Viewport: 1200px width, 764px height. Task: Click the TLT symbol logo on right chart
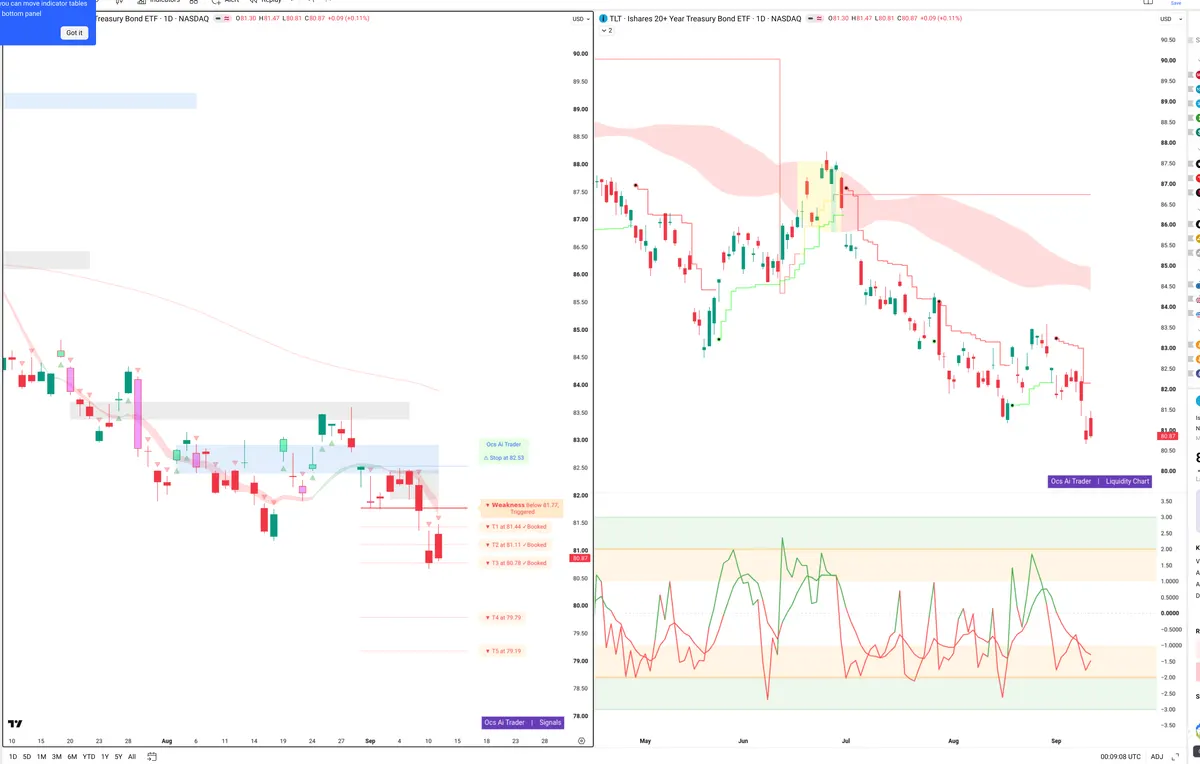click(x=602, y=18)
